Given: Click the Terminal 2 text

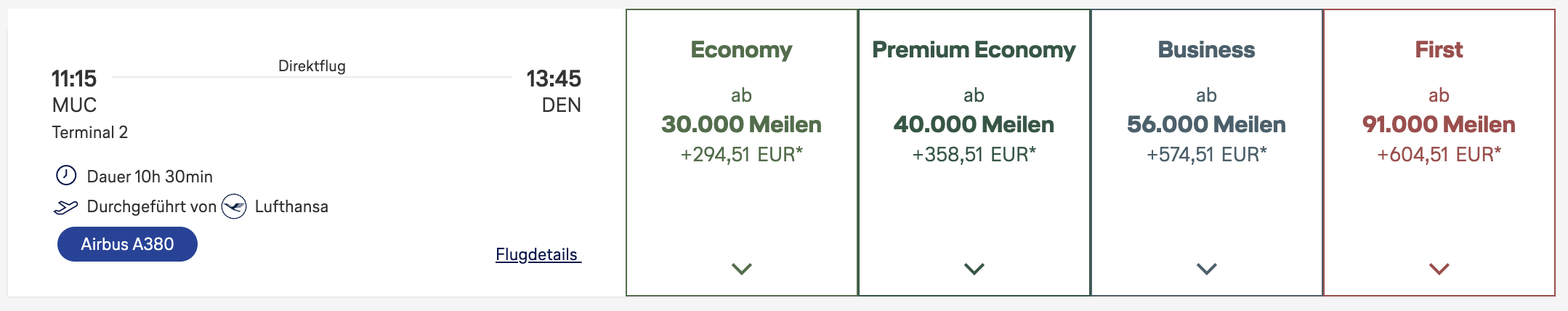Looking at the screenshot, I should pos(89,132).
